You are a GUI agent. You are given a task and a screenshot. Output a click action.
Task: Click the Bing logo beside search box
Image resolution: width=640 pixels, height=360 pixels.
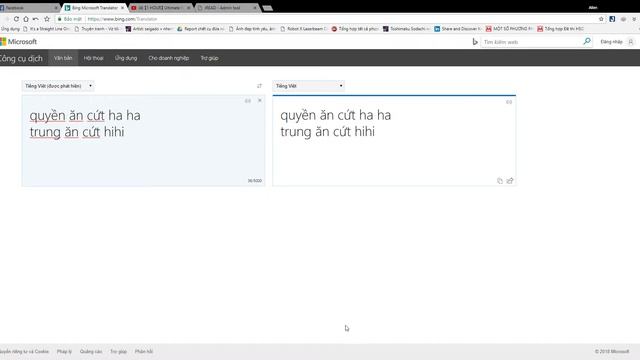[475, 42]
